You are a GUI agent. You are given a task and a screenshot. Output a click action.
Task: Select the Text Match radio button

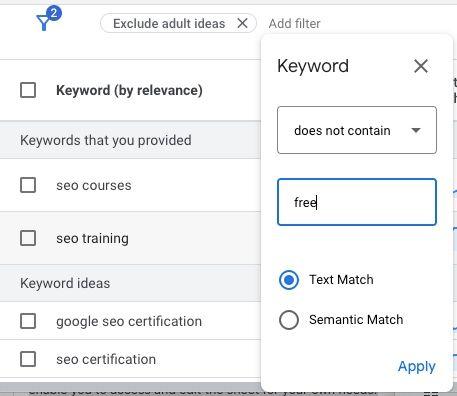point(289,280)
